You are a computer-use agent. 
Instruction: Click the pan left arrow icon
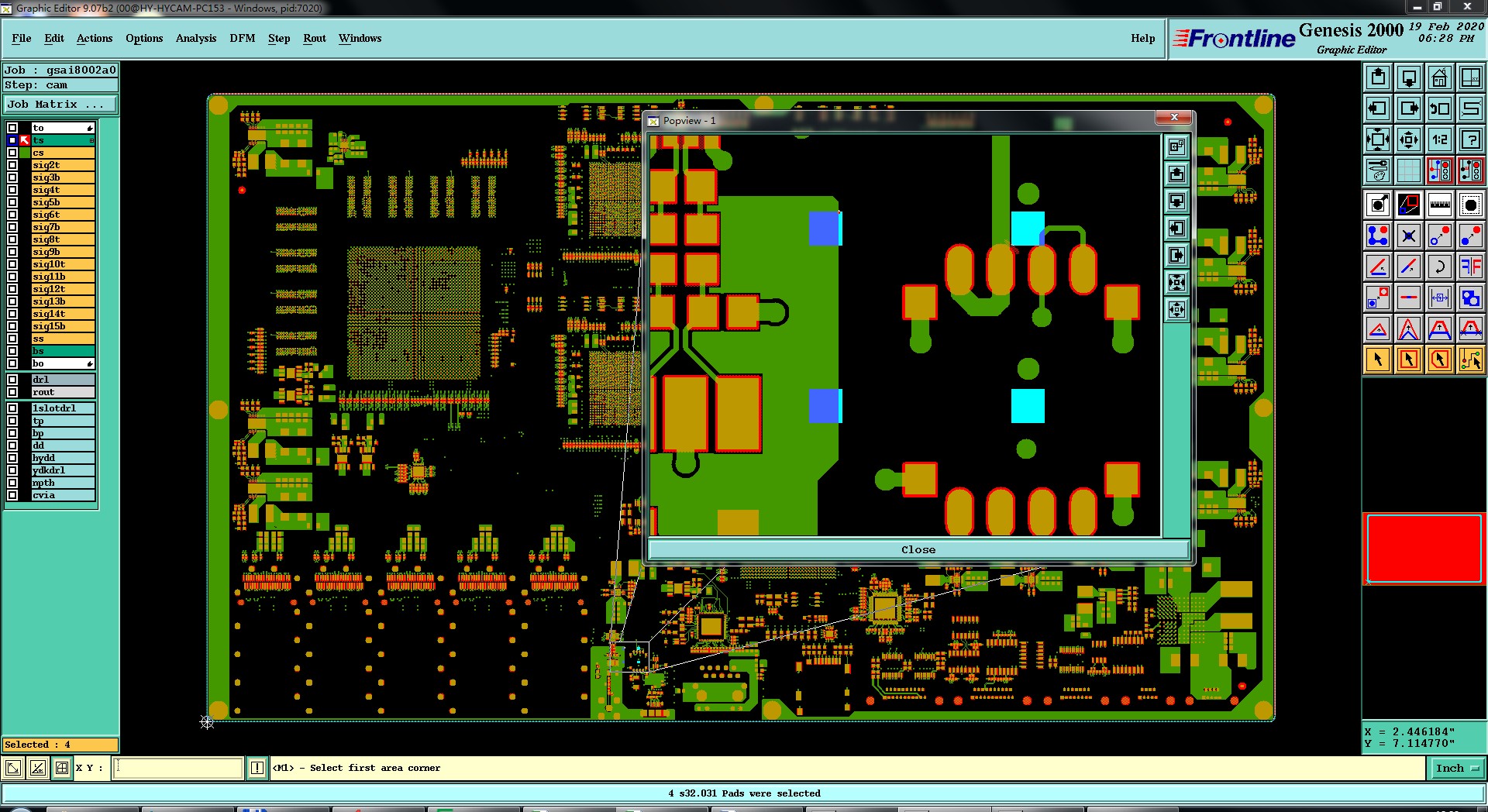point(1377,108)
